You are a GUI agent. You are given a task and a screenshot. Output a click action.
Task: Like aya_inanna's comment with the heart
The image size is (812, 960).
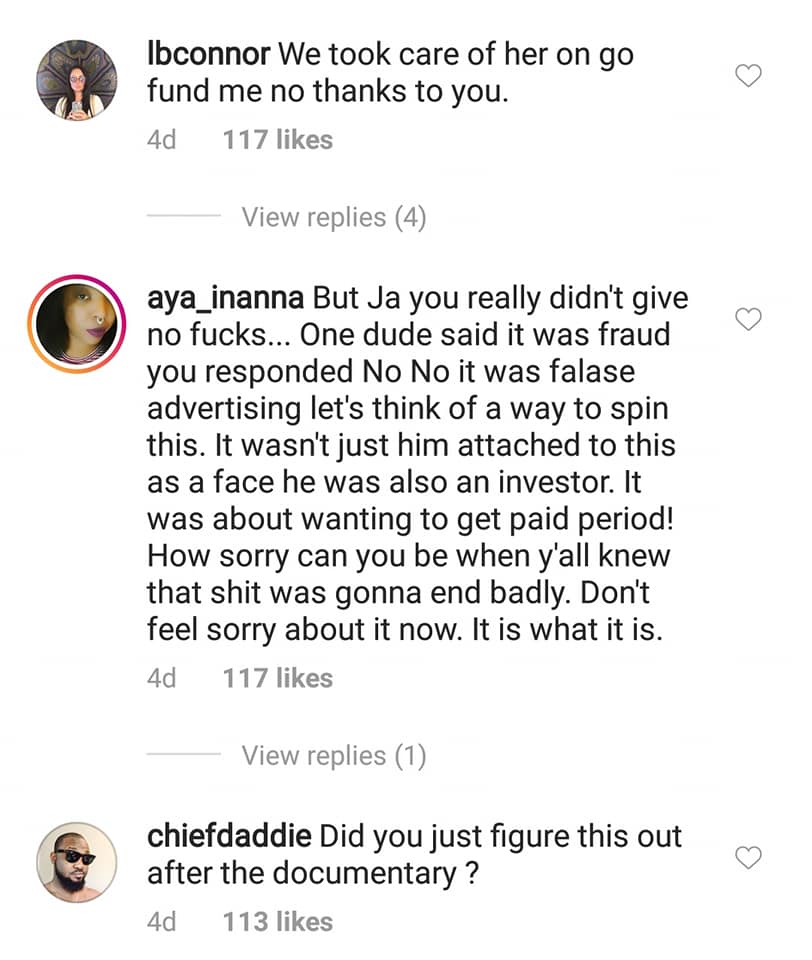click(x=748, y=319)
